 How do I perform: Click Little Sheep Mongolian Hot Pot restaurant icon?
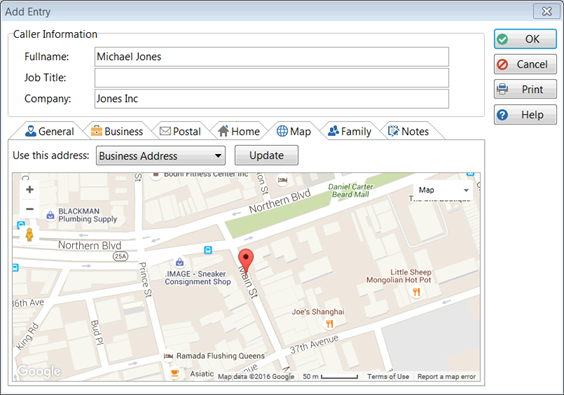click(417, 292)
